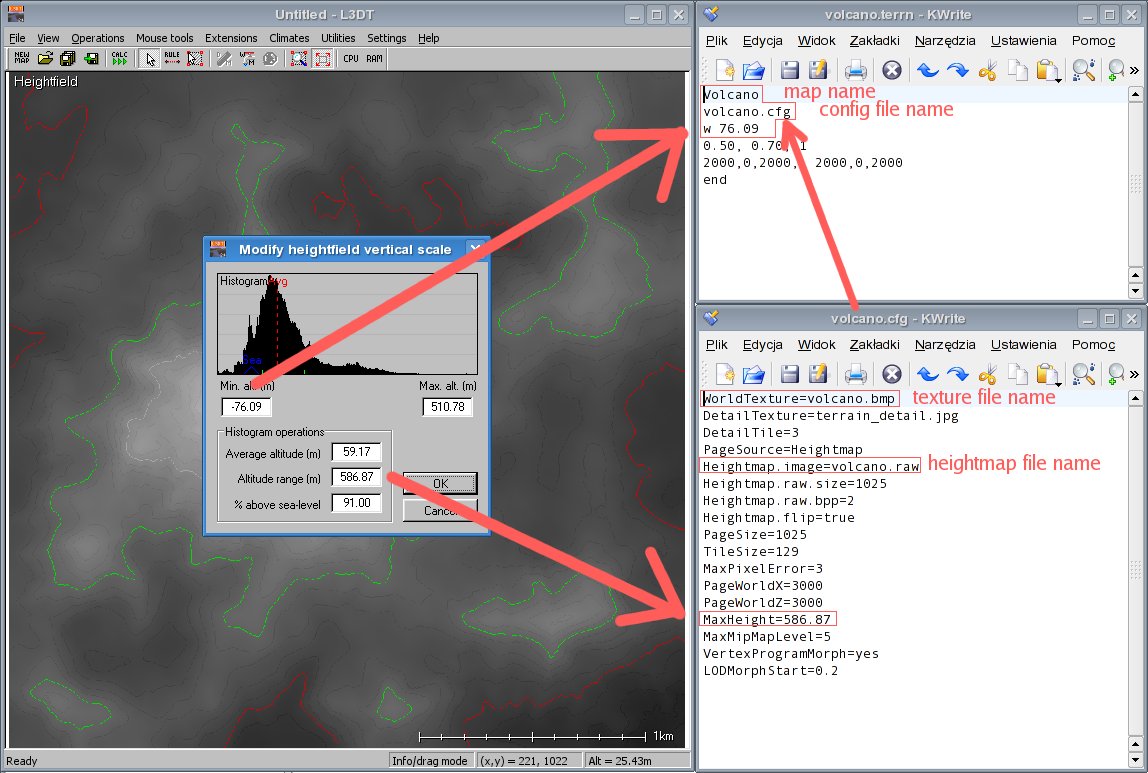The height and width of the screenshot is (773, 1148).
Task: Select the RULE ruler measuring tool
Action: pos(172,59)
